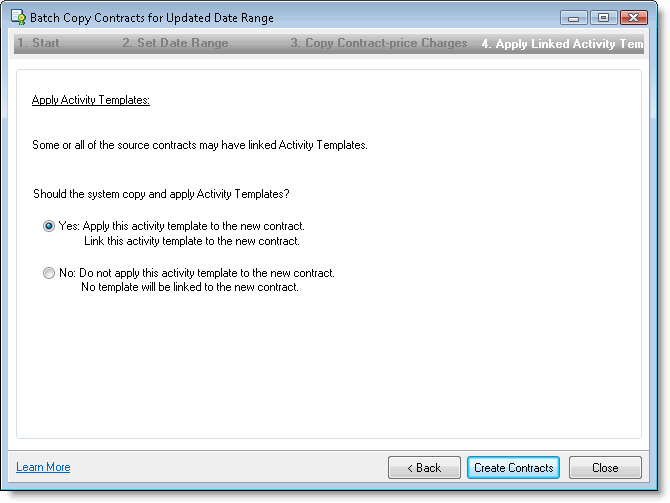Viewport: 670px width, 503px height.
Task: Click the window title bar text
Action: 152,18
